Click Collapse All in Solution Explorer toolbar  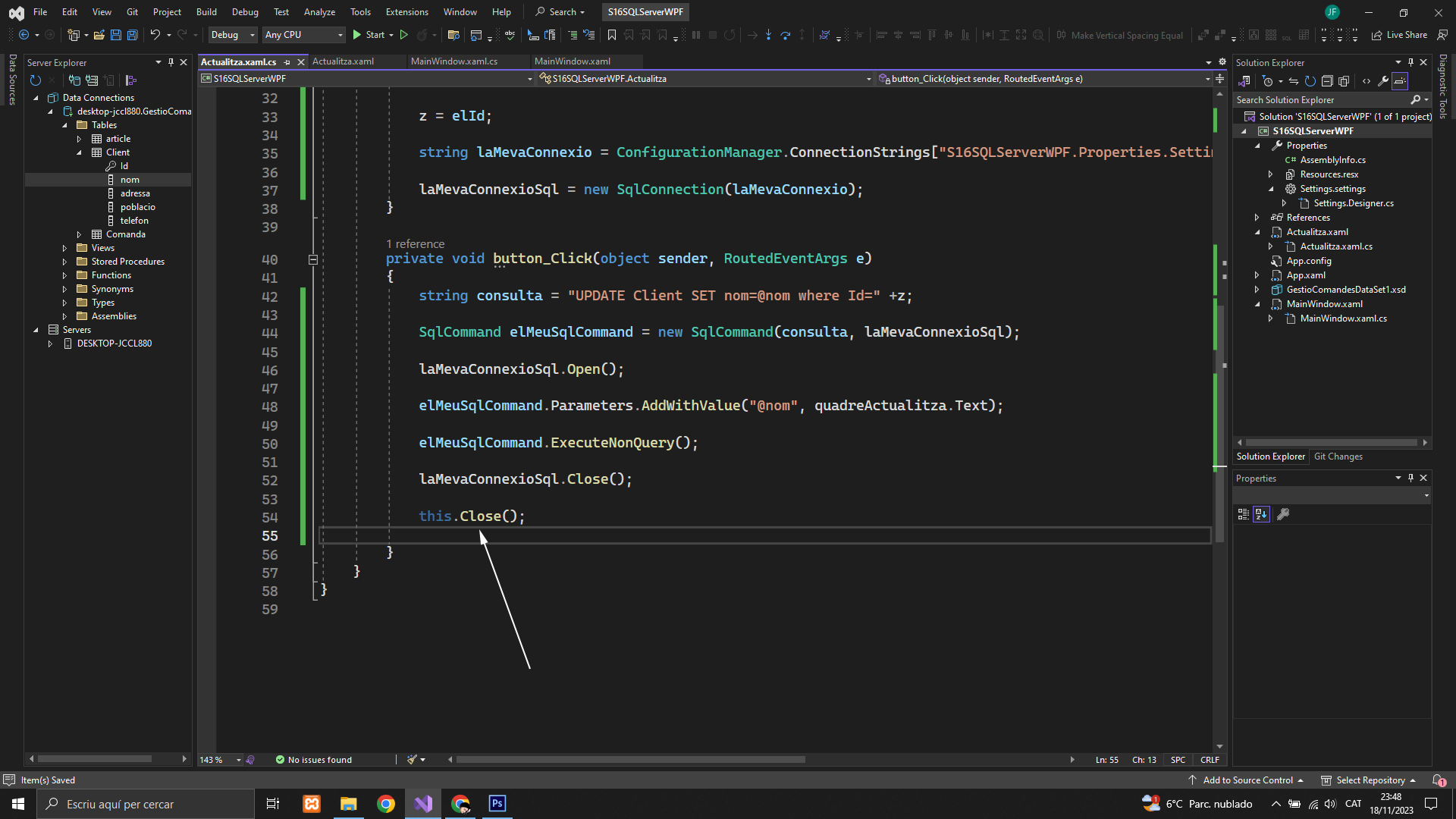(1327, 81)
